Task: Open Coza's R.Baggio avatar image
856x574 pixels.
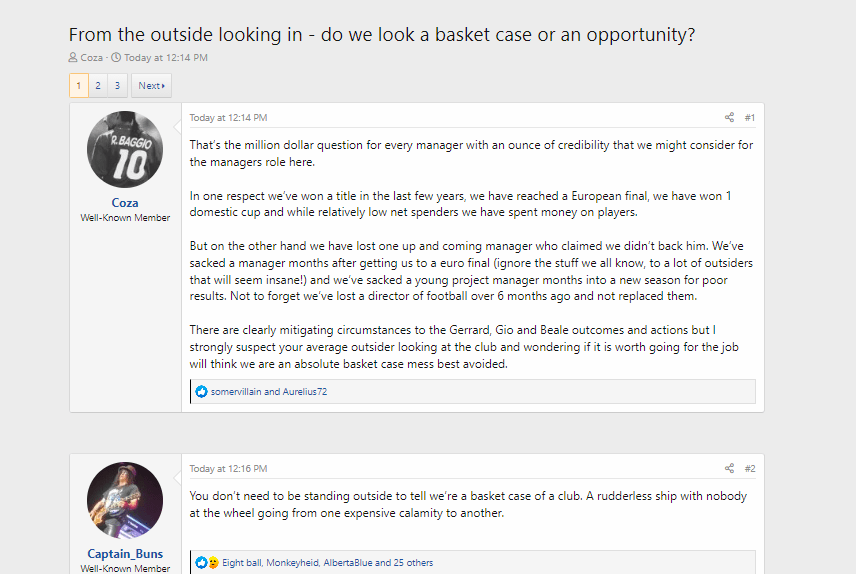Action: 125,150
